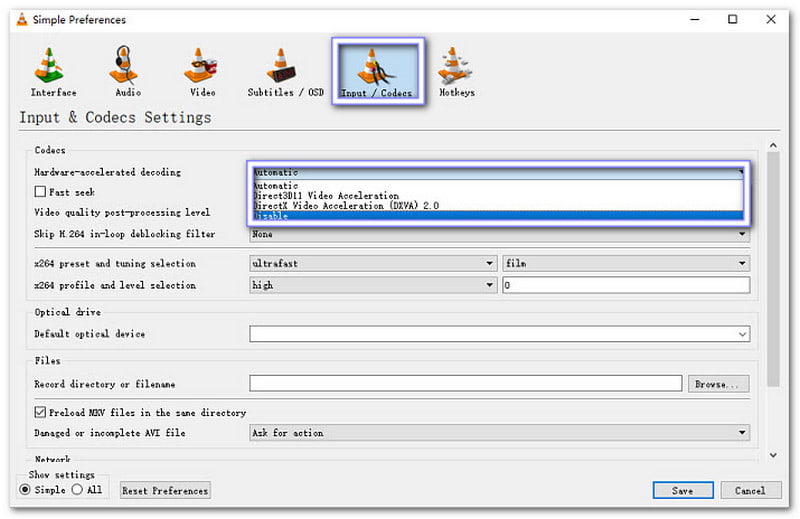Expand the x264 tuning film dropdown
The image size is (800, 519).
pyautogui.click(x=626, y=264)
